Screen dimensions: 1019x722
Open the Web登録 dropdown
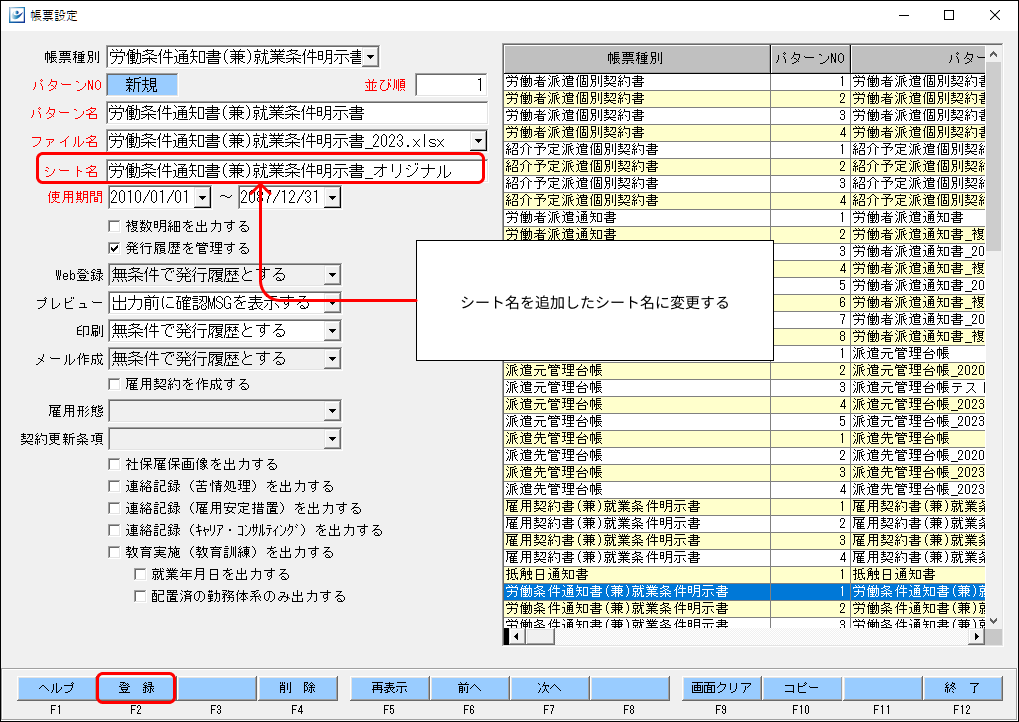click(x=332, y=275)
